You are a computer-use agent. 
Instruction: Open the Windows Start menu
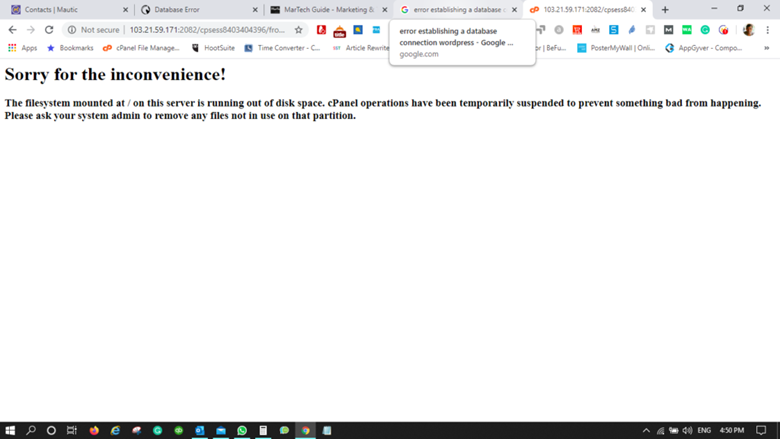10,430
